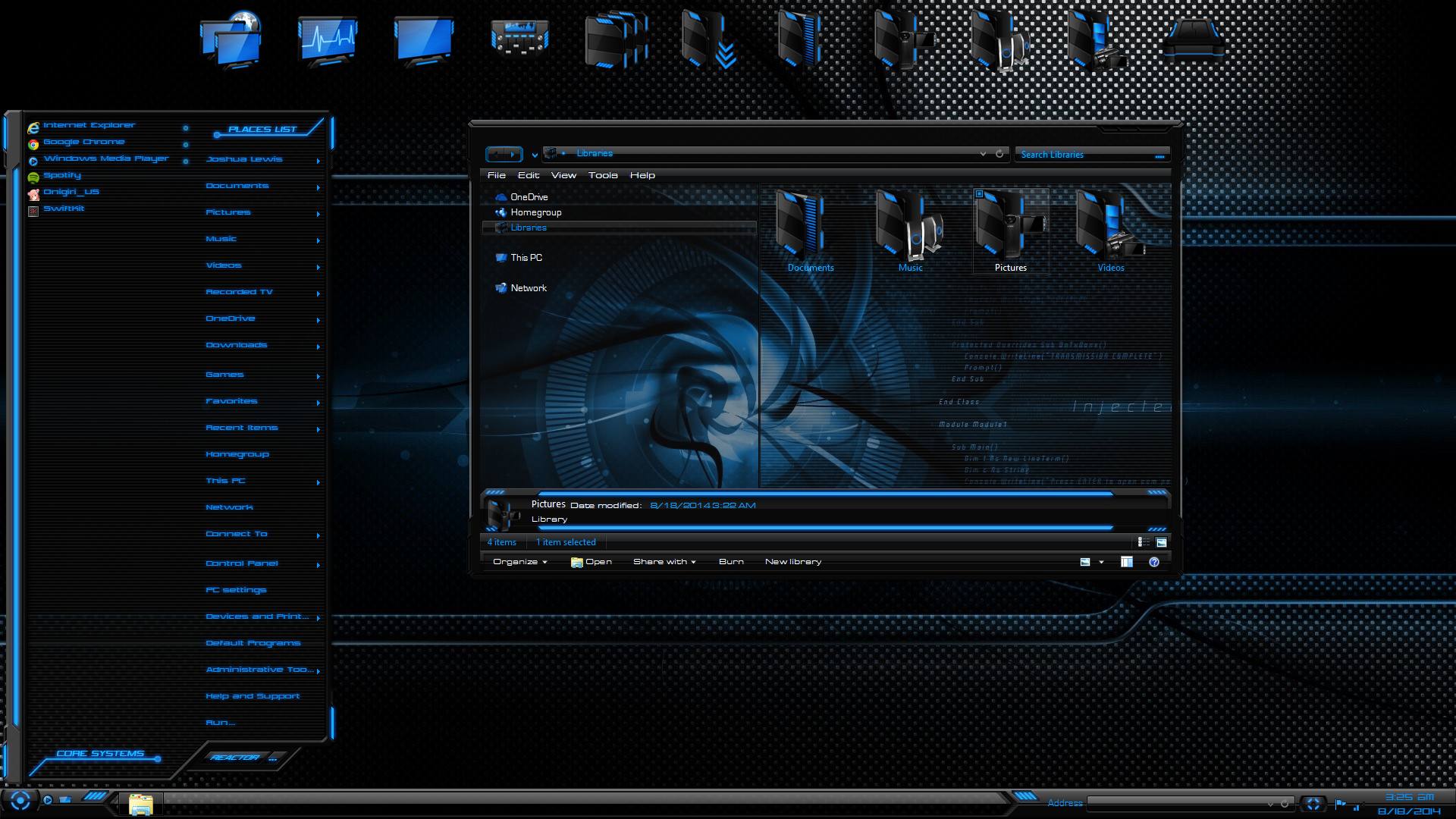
Task: Click the Search Libraries field
Action: 1084,155
